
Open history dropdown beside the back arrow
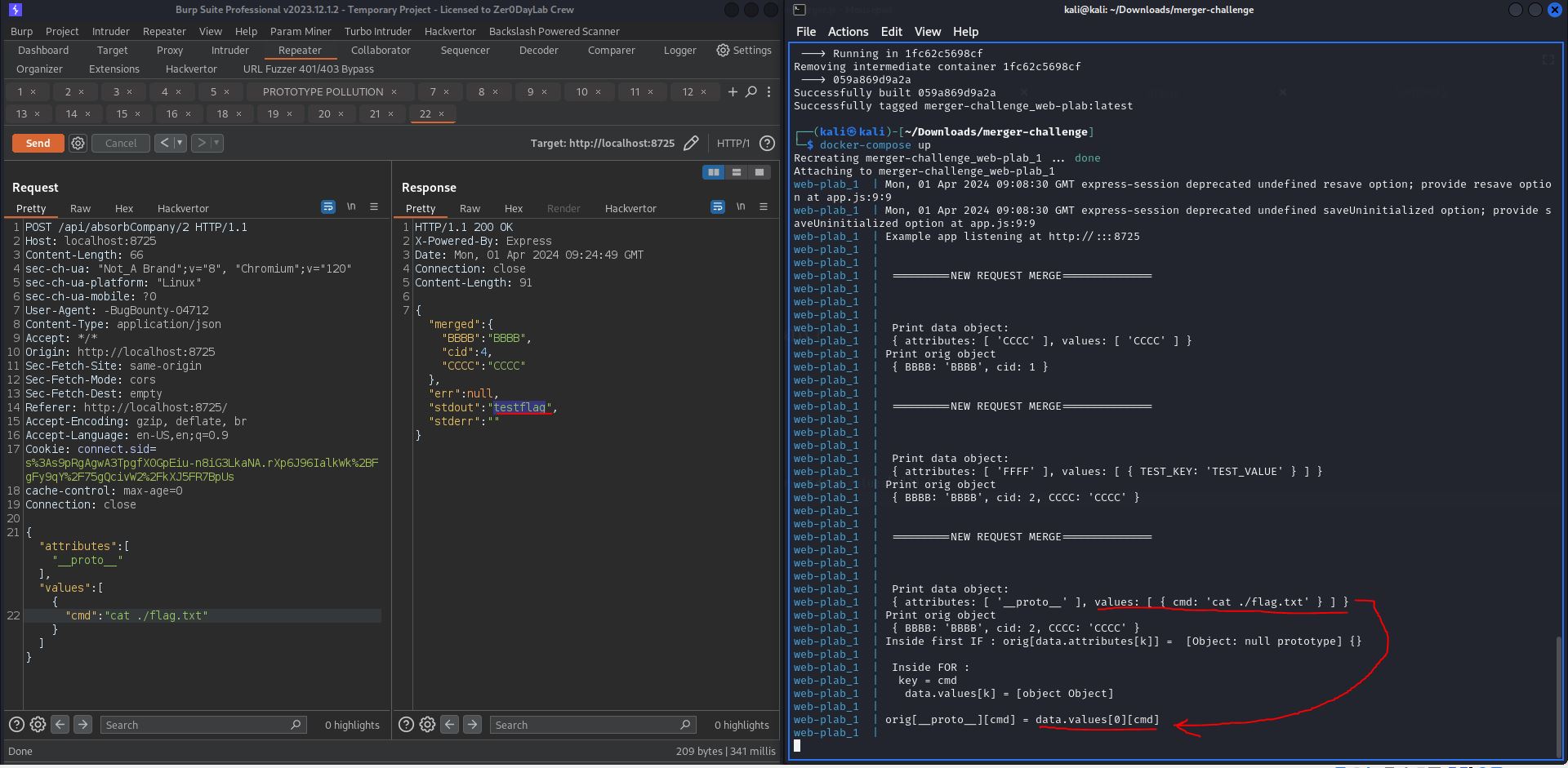point(180,143)
